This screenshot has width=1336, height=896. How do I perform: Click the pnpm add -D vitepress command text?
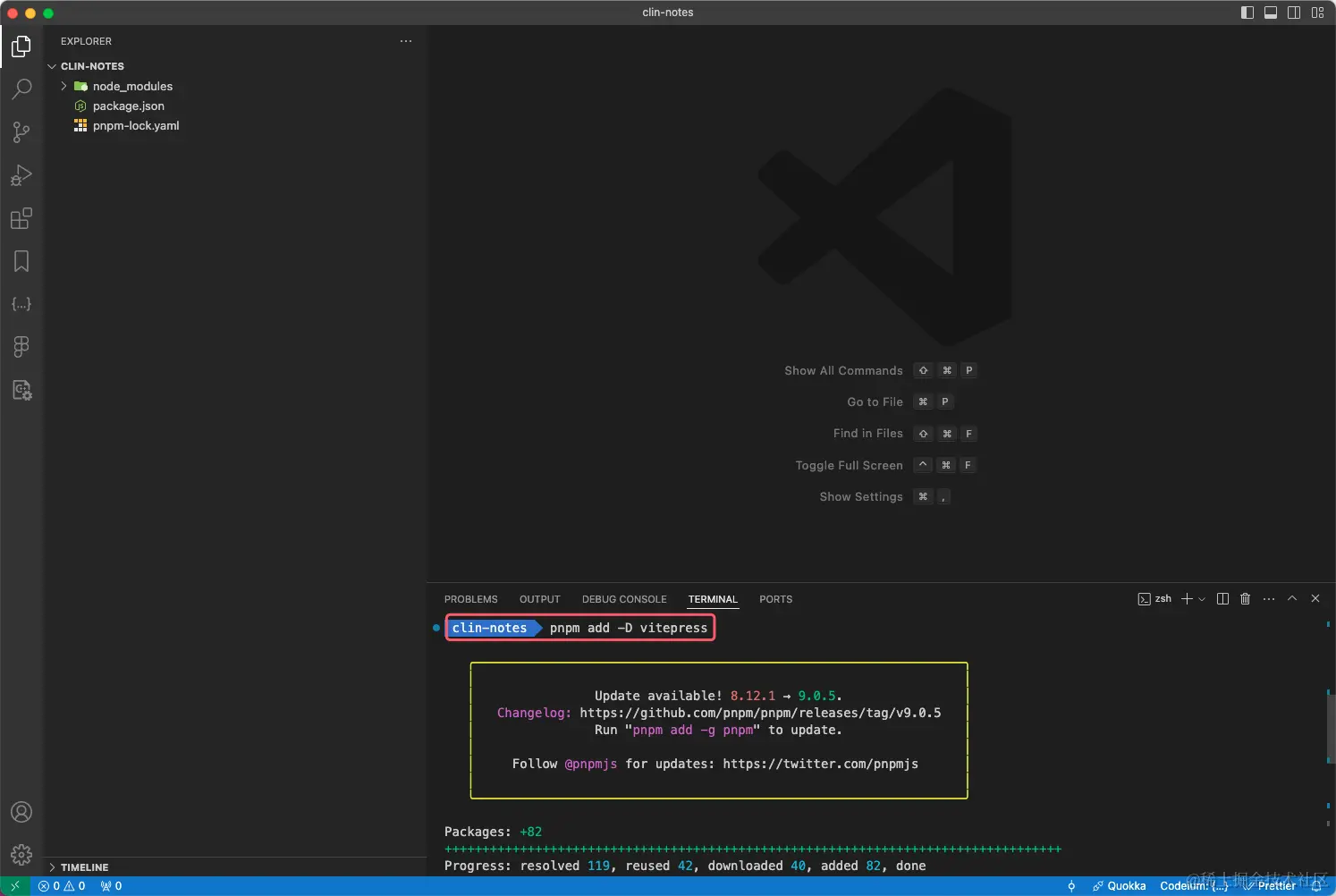pos(629,628)
